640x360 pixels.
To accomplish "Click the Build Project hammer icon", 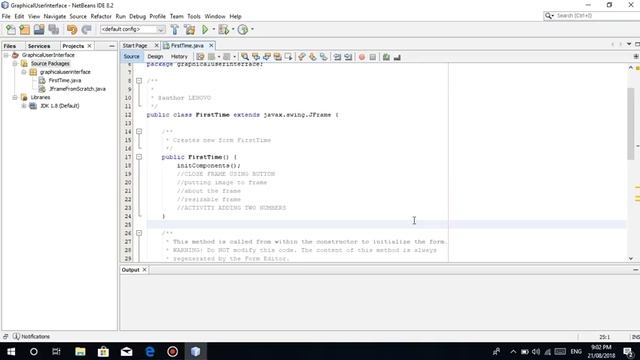I will click(175, 29).
